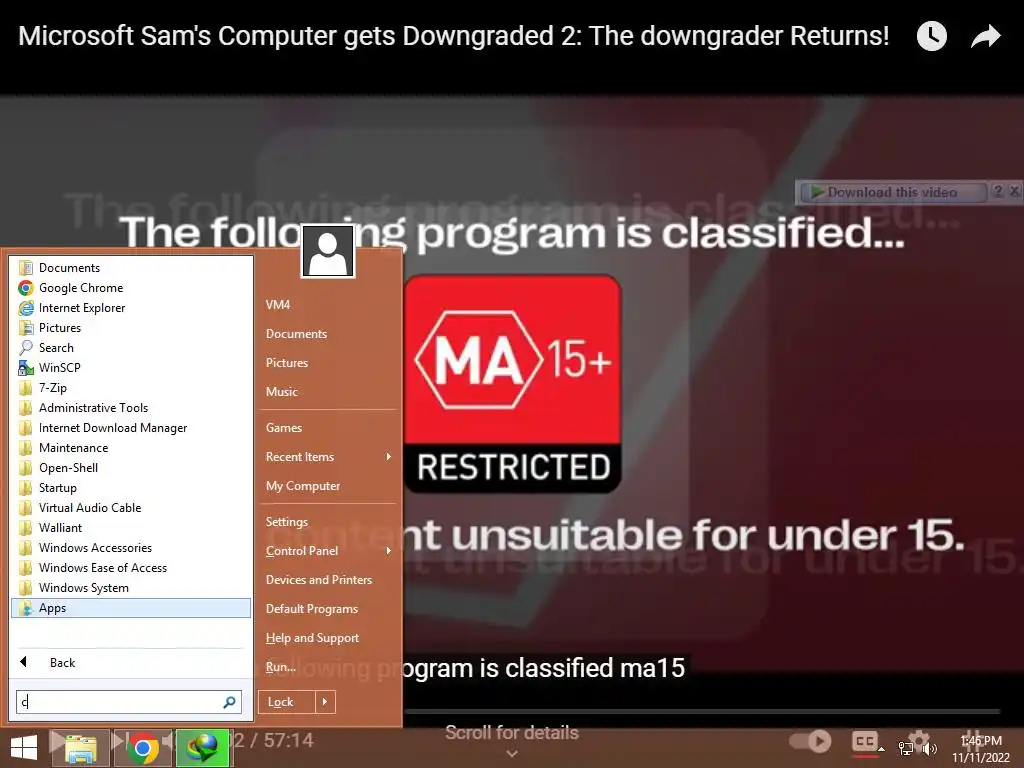This screenshot has width=1024, height=768.
Task: Go Back to the main start menu
Action: point(131,663)
